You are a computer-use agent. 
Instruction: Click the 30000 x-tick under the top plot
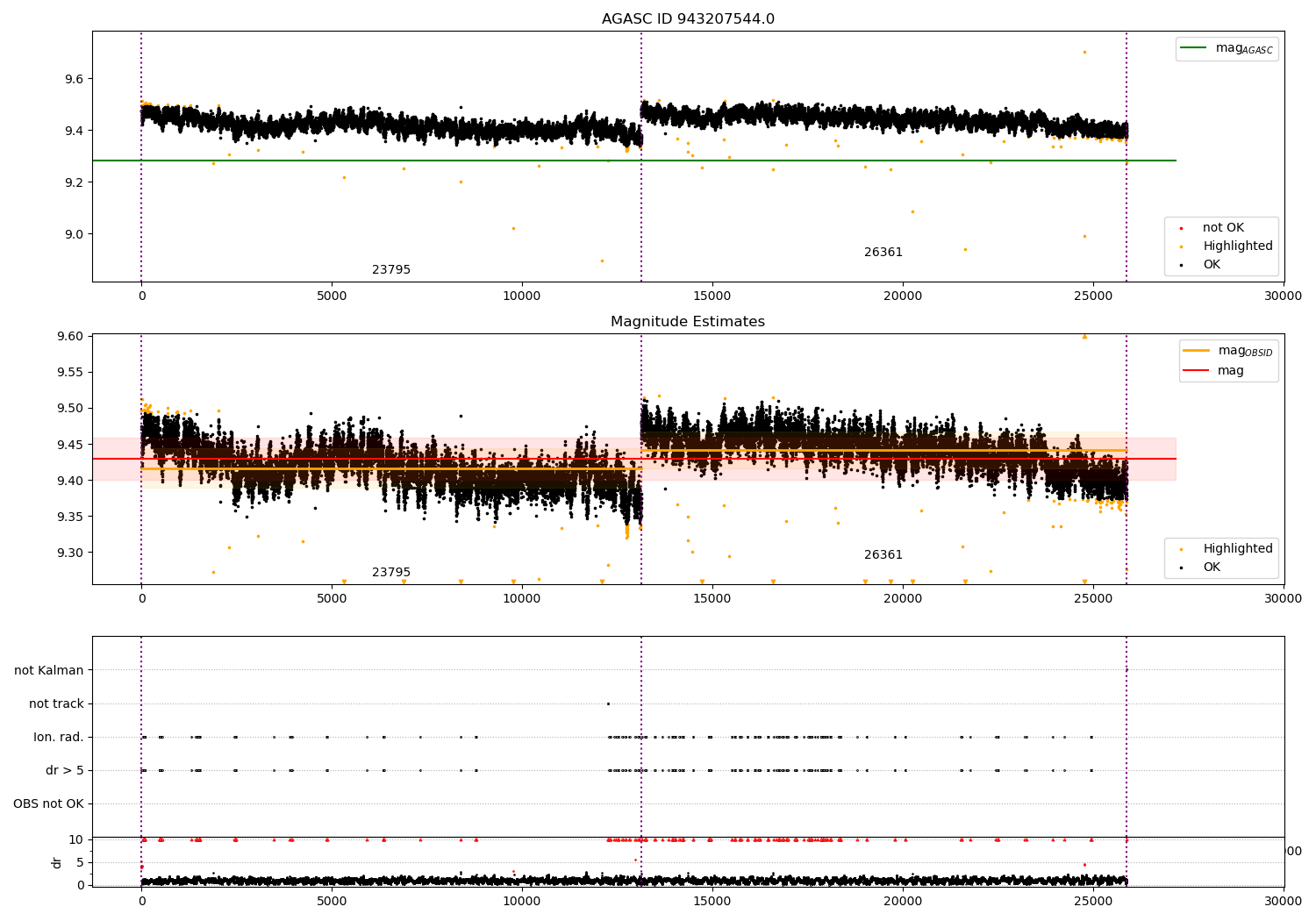coord(1284,296)
